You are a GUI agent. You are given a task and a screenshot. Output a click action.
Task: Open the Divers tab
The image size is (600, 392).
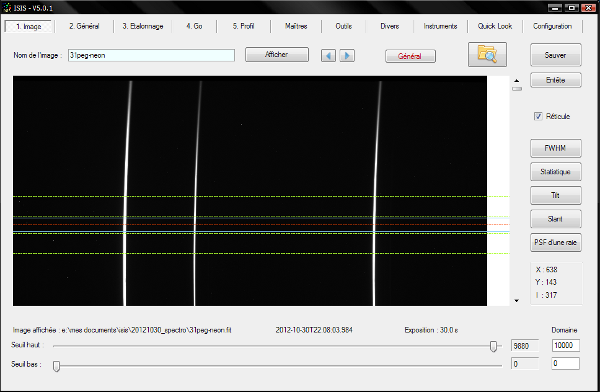click(x=390, y=26)
